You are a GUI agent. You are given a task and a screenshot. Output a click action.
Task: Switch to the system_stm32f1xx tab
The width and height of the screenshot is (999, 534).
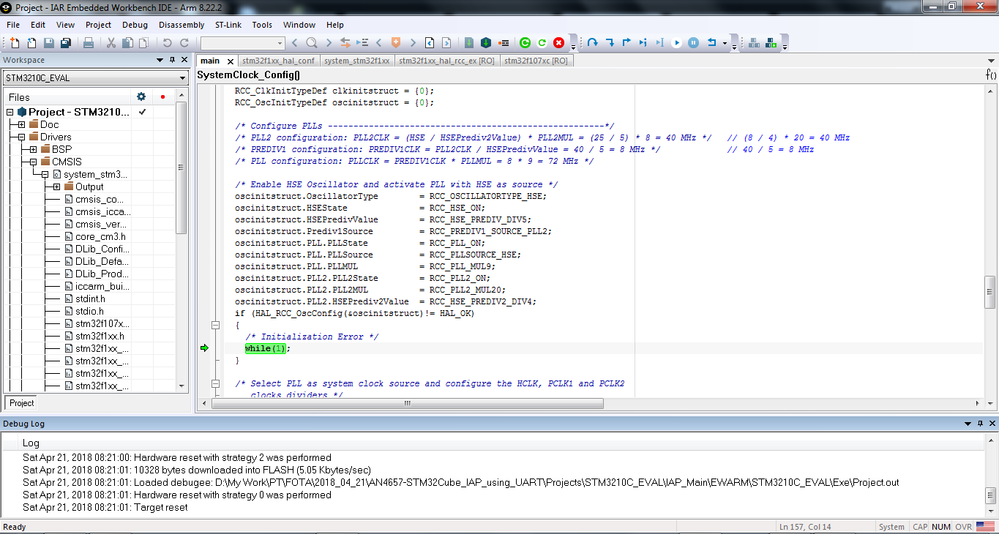(x=356, y=61)
